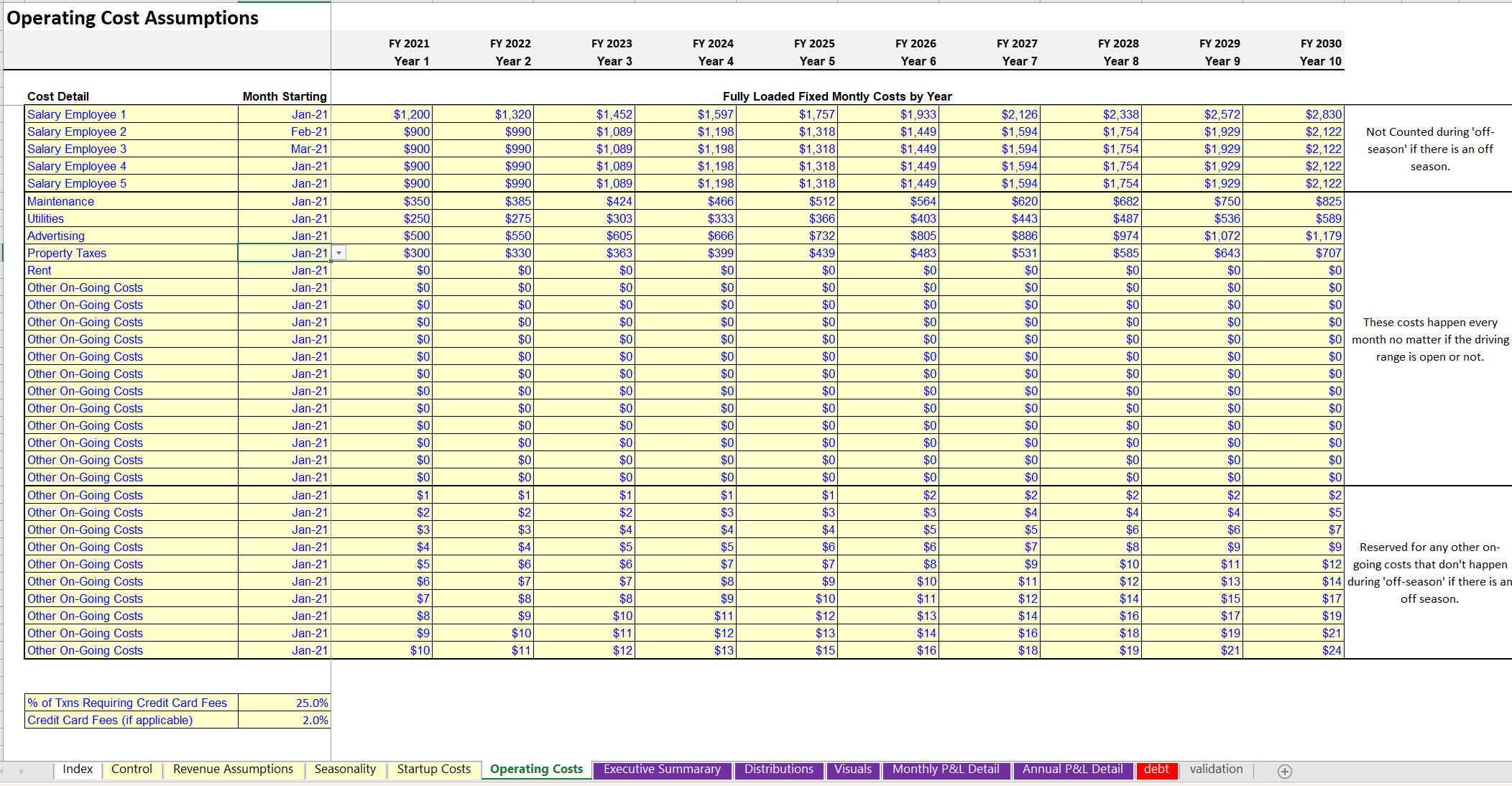Switch to the Monthly P&L Detail tab
Screen dimensions: 1512x786
(945, 769)
